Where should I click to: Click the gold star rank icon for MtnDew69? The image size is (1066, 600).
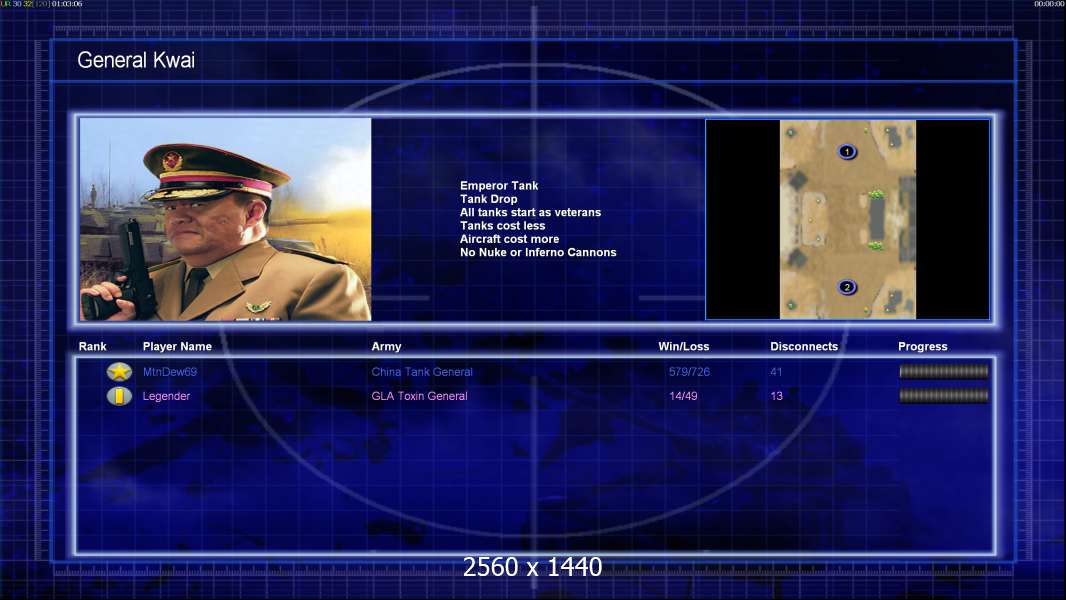click(x=120, y=371)
